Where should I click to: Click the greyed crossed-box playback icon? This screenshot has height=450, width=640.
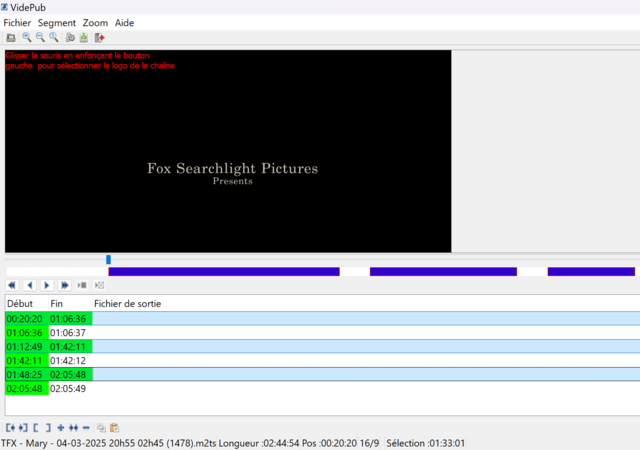[99, 285]
